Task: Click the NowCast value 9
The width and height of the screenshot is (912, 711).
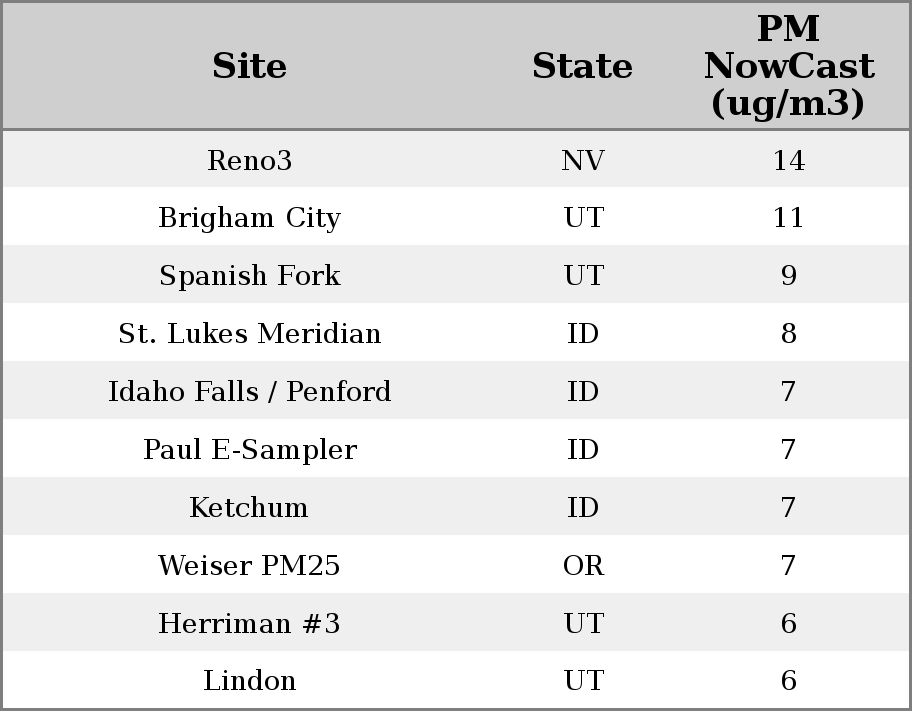Action: [x=788, y=276]
